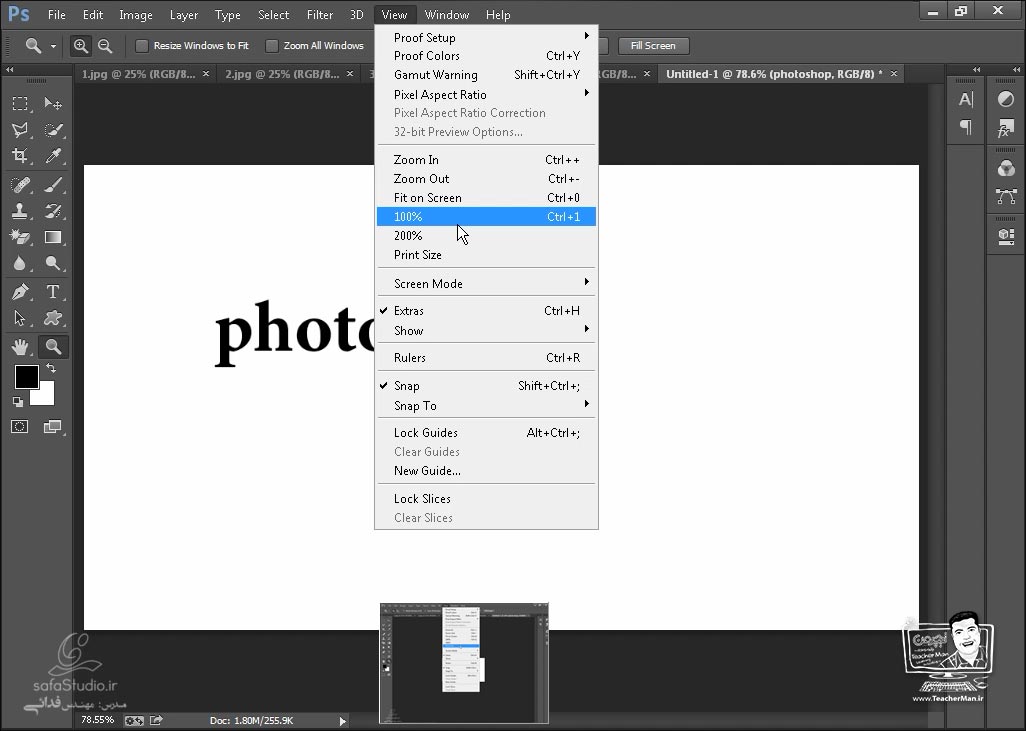Open the Zoom tool preset picker dropdown

[53, 46]
